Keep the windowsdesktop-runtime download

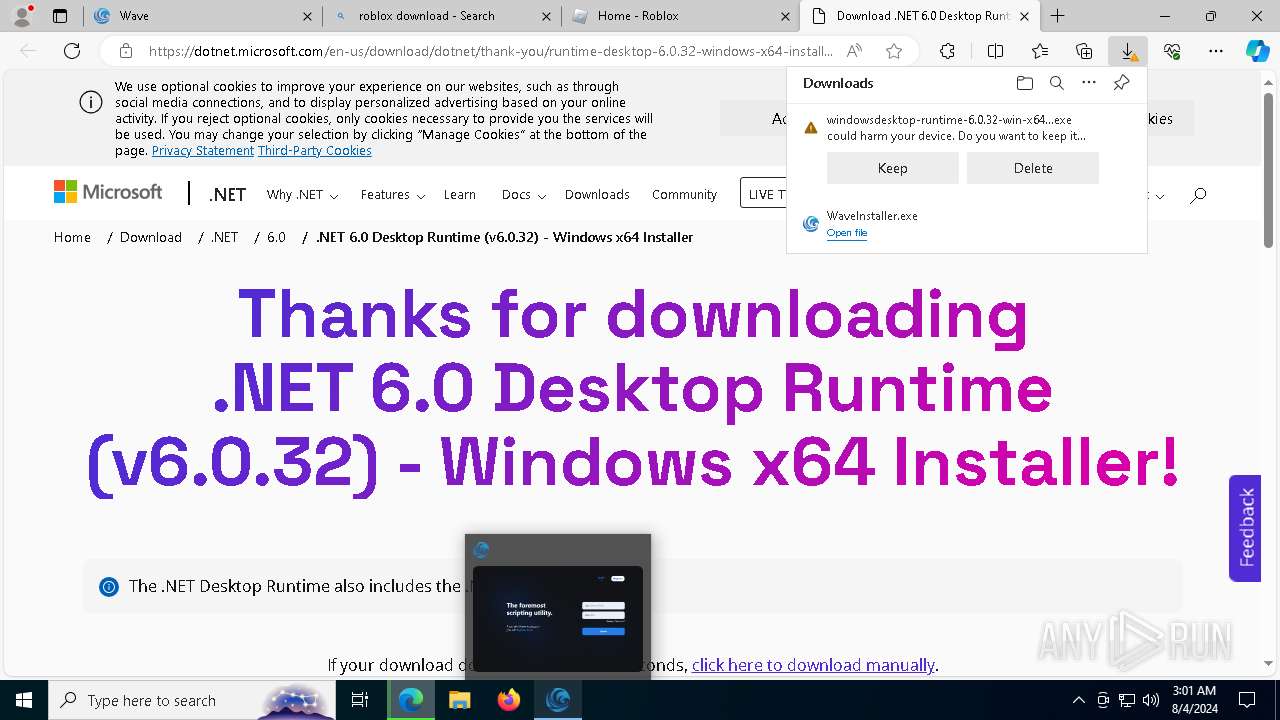(x=893, y=168)
